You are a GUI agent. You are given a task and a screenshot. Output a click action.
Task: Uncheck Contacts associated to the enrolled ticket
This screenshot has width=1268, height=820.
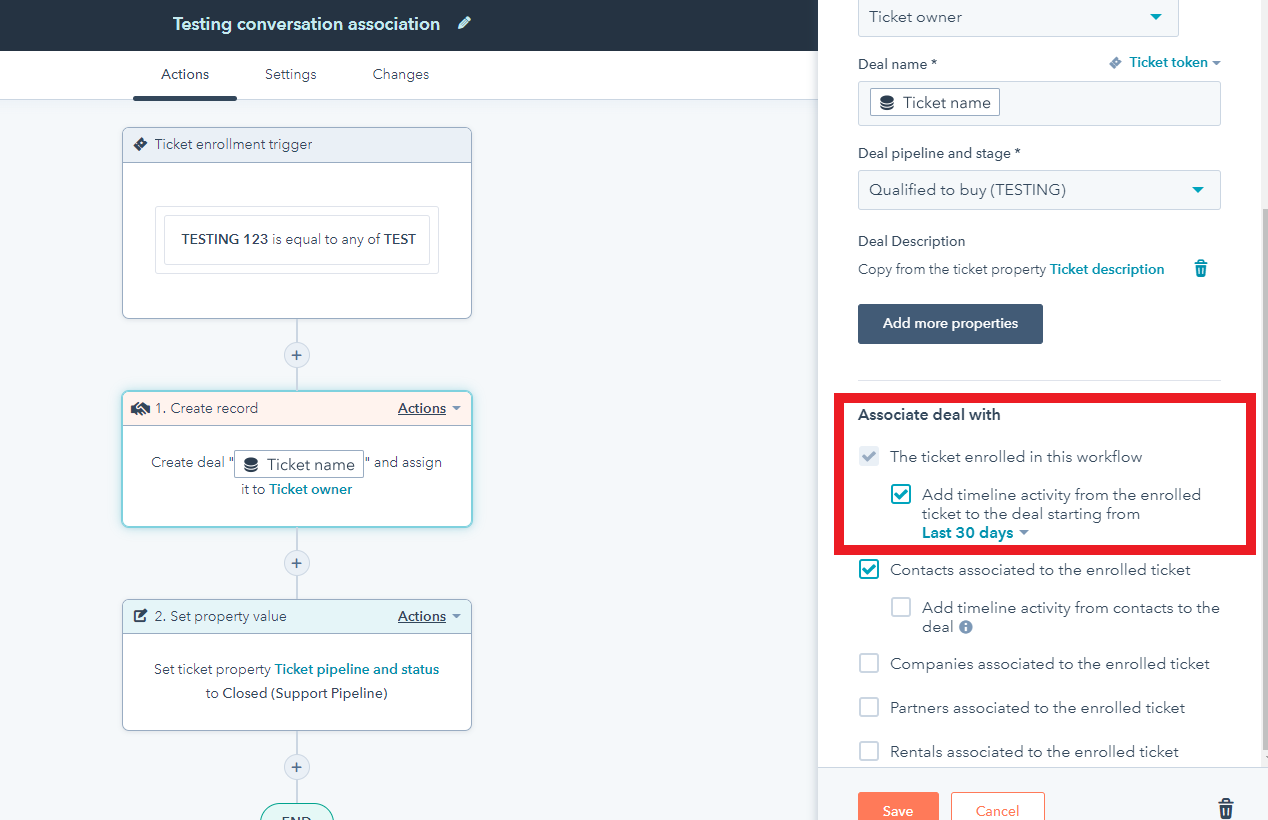pyautogui.click(x=869, y=570)
